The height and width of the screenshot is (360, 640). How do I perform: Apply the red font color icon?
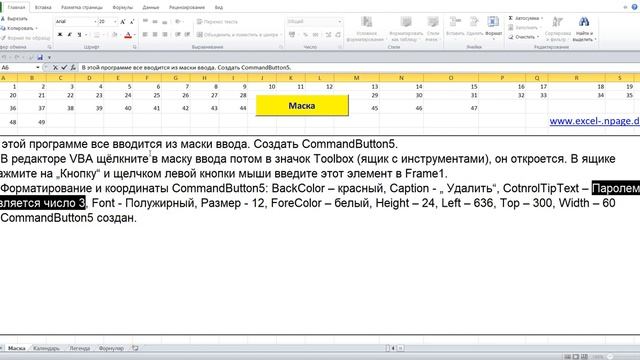[x=128, y=35]
